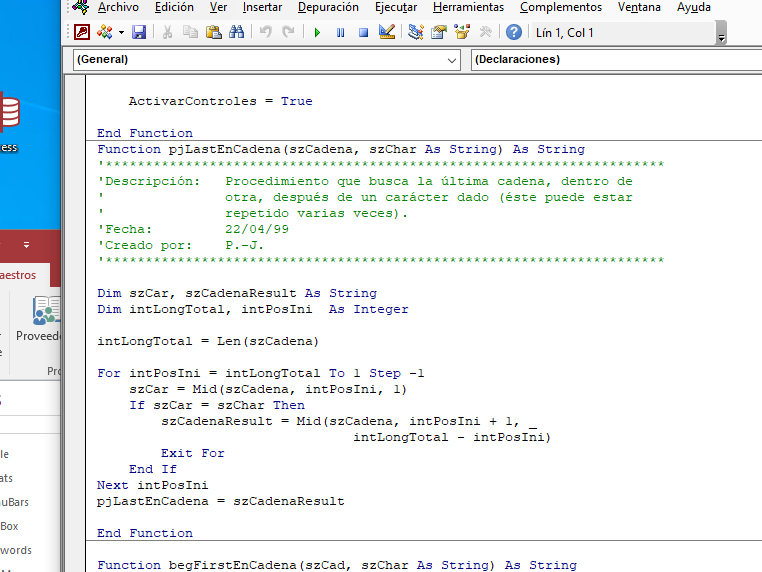Click the 'Fecha: 22/04/99' comment line
762x572 pixels.
pyautogui.click(x=193, y=229)
